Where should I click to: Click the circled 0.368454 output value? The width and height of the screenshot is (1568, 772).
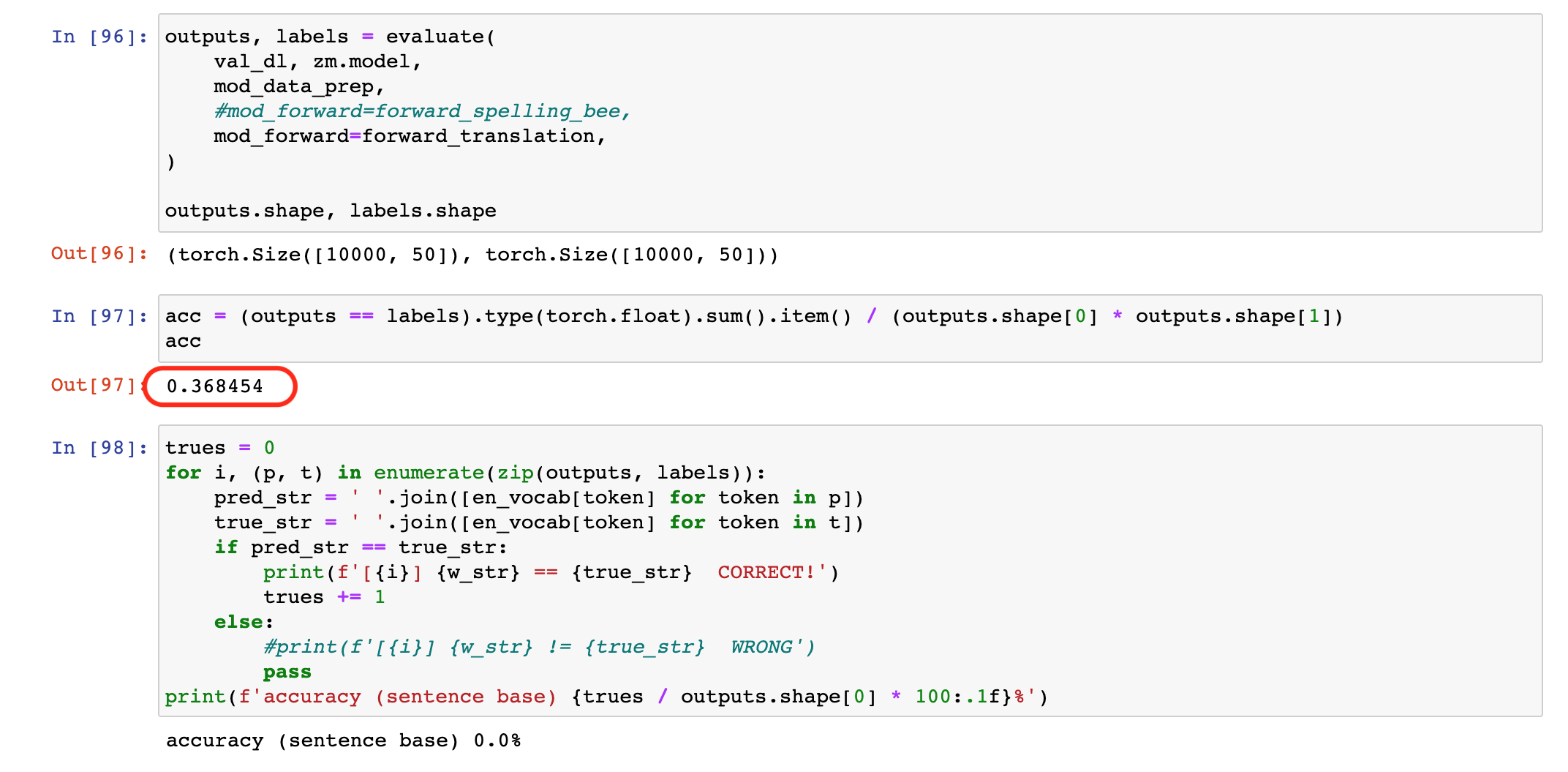[x=215, y=386]
